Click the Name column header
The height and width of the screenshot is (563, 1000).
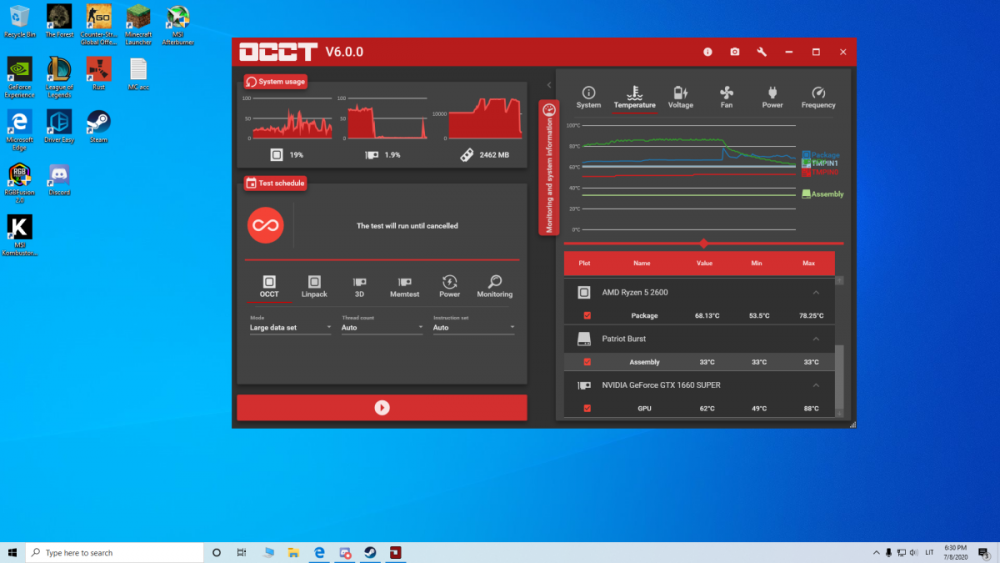pos(642,263)
